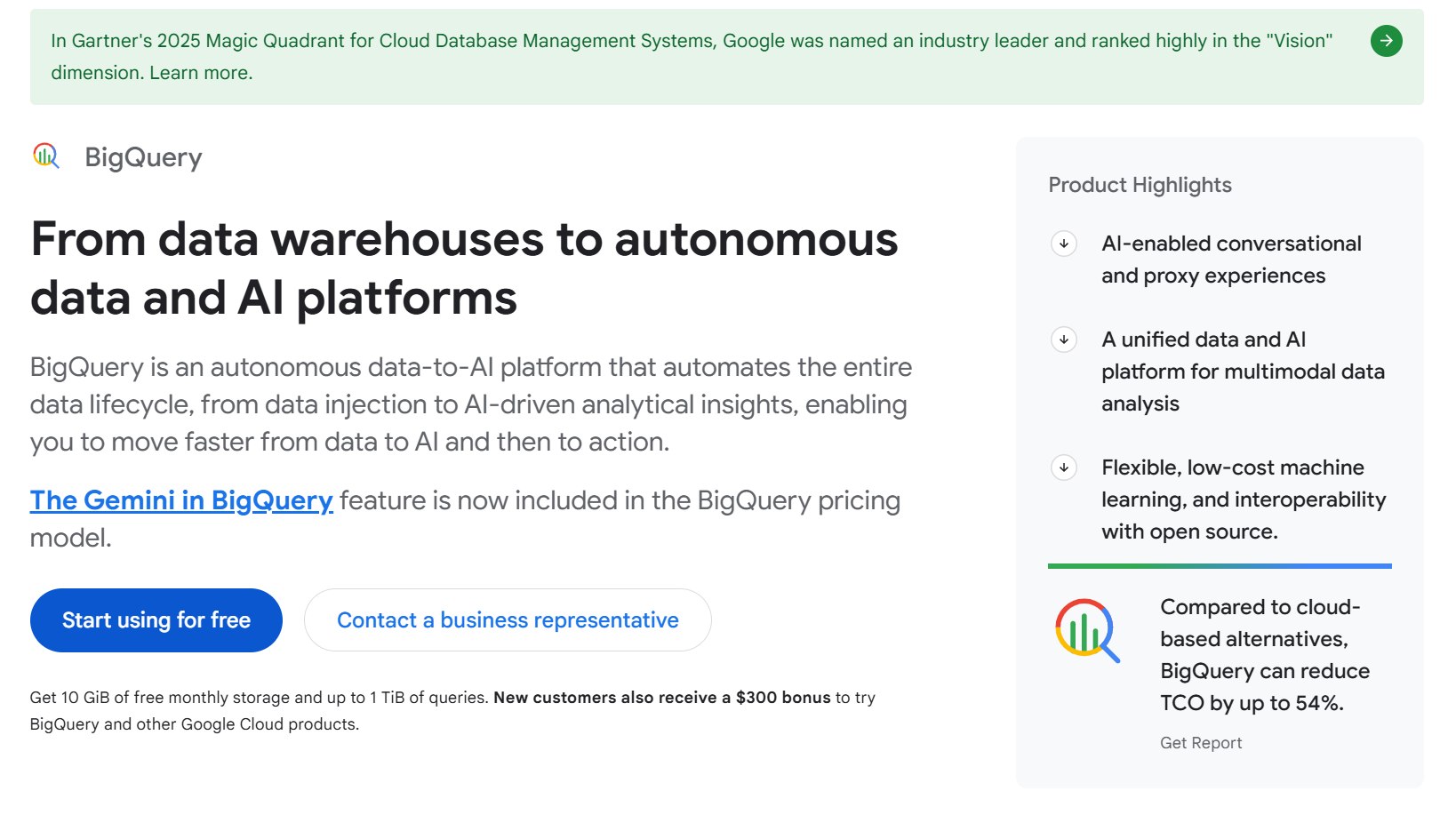Image resolution: width=1456 pixels, height=831 pixels.
Task: Open The Gemini in BigQuery link
Action: click(x=181, y=500)
